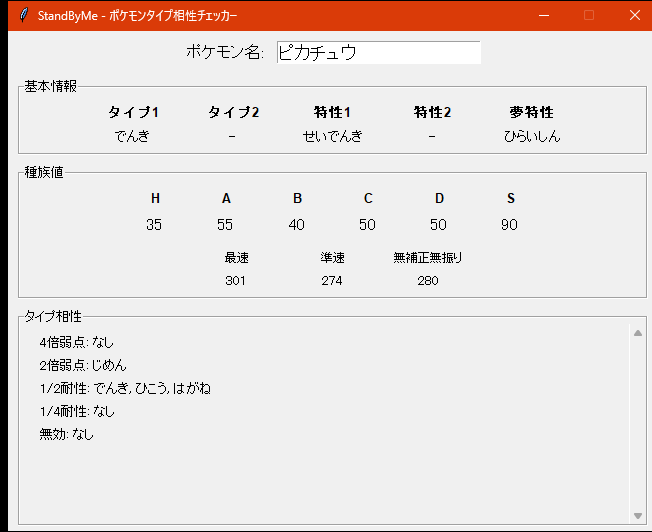
Task: Click the H stat header
Action: (x=155, y=198)
